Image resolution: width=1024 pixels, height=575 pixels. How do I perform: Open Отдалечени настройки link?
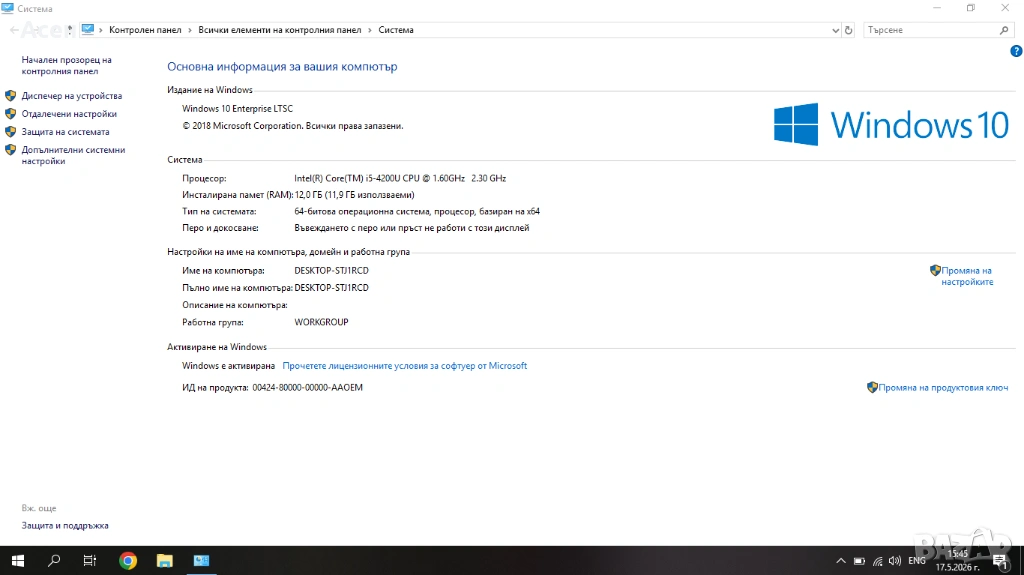pos(69,114)
